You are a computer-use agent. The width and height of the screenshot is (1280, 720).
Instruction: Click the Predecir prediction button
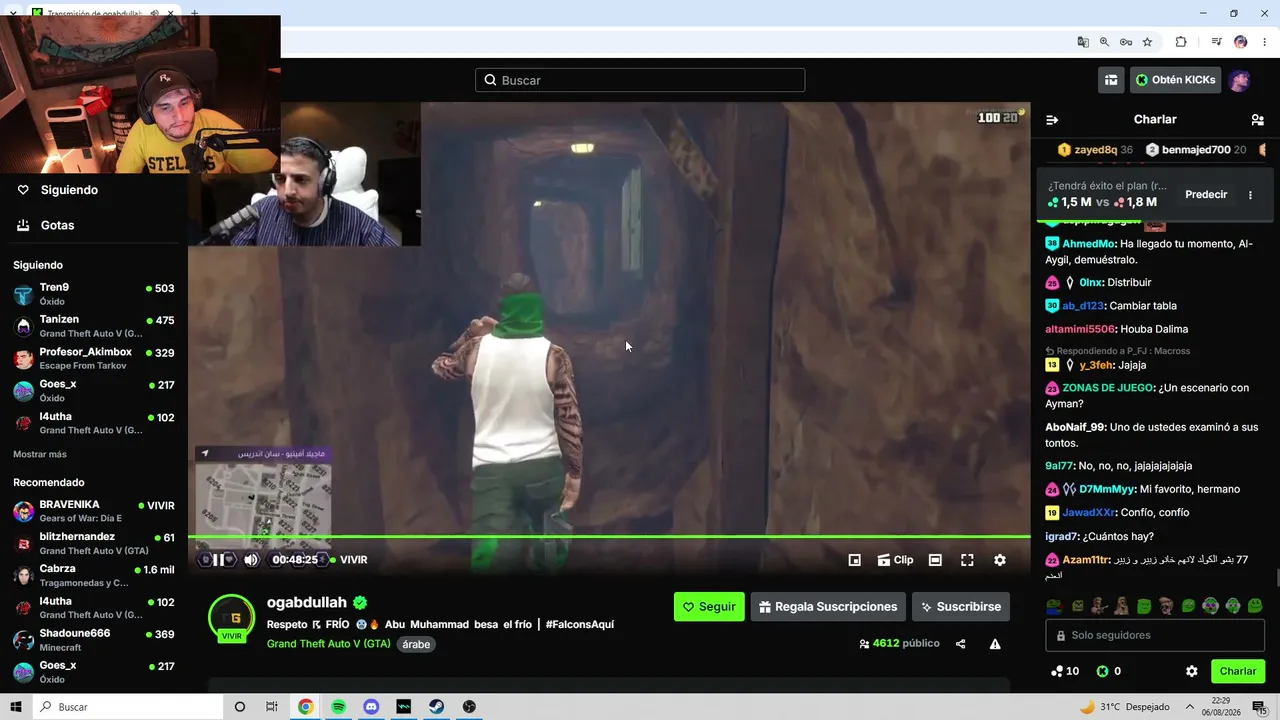(1206, 195)
